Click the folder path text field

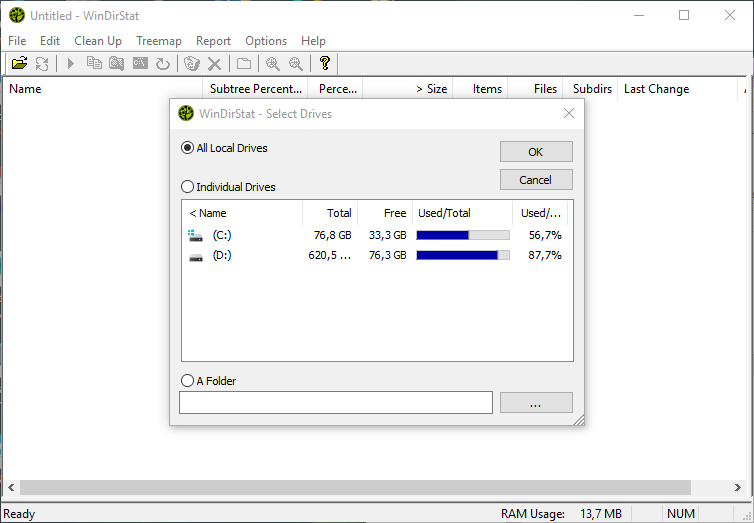[336, 402]
